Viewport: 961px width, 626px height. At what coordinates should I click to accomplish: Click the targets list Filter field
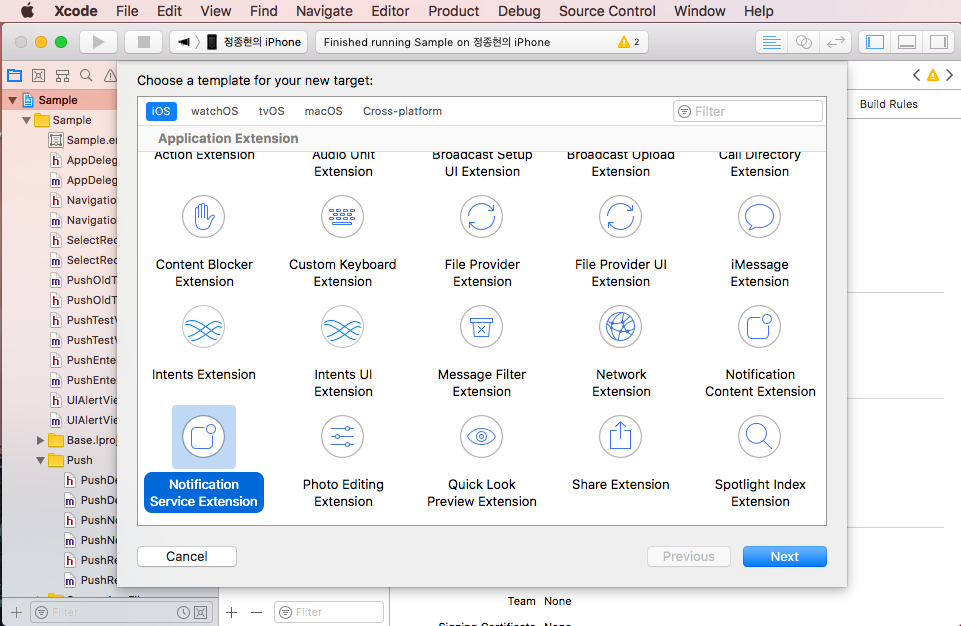329,612
